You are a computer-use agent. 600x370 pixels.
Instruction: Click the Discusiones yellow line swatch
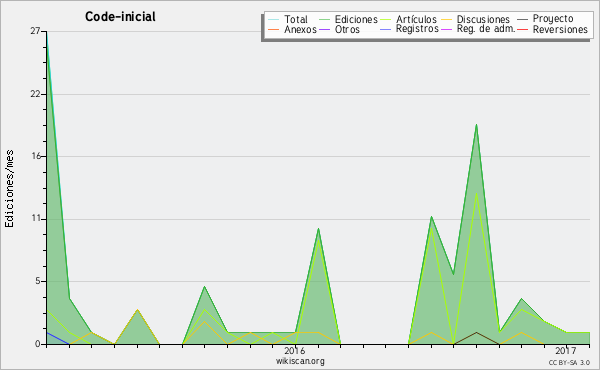(x=447, y=20)
